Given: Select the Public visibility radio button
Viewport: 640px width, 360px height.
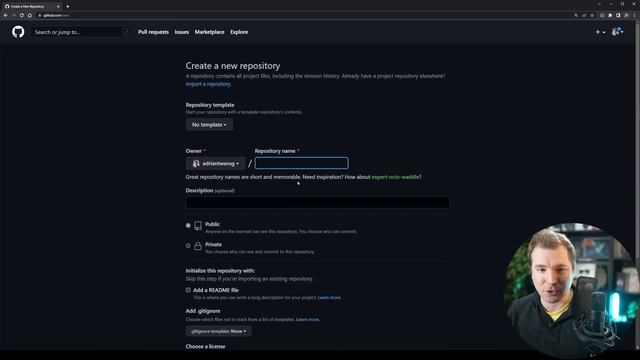Looking at the screenshot, I should (188, 225).
